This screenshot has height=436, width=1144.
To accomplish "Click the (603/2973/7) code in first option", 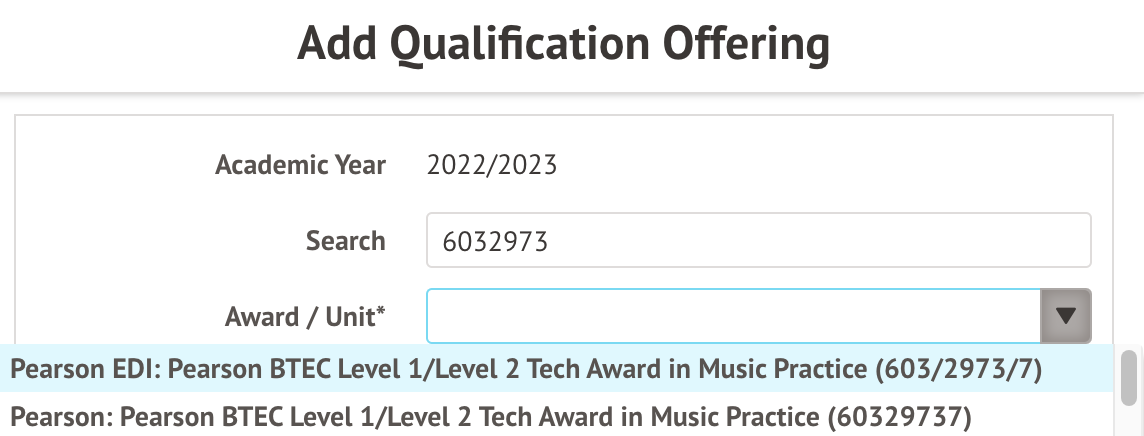I will (958, 370).
